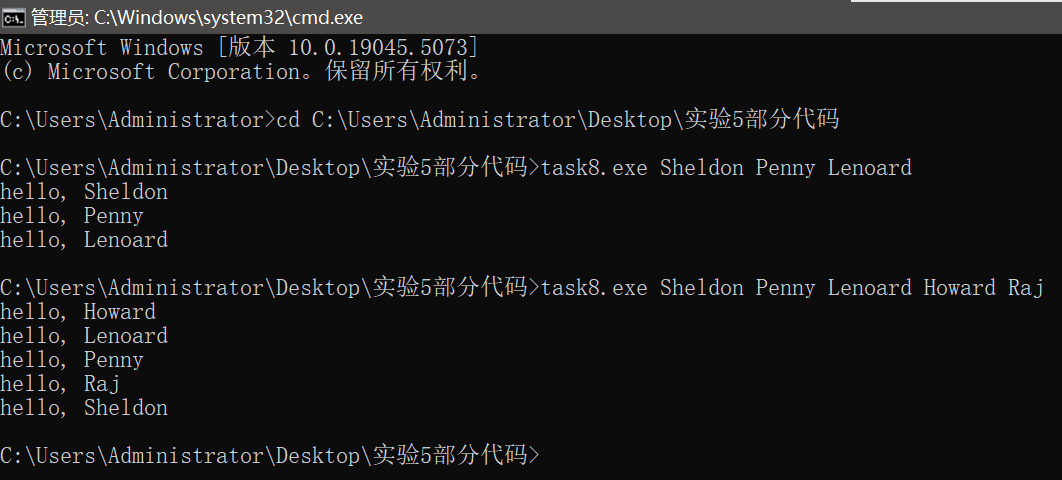This screenshot has height=480, width=1062.
Task: Click the 管理员 label in the title bar
Action: tap(57, 18)
